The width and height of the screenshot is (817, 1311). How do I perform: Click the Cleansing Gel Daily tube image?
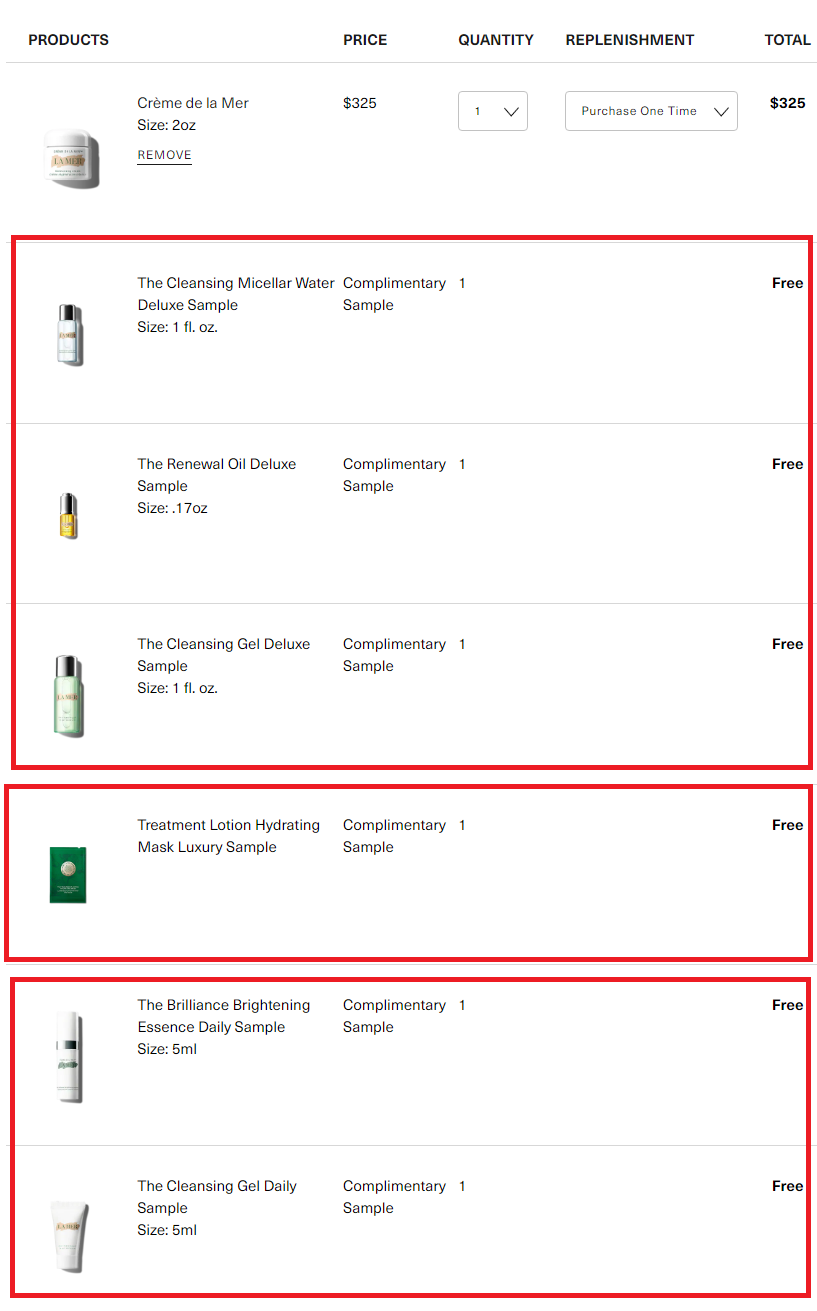70,1235
